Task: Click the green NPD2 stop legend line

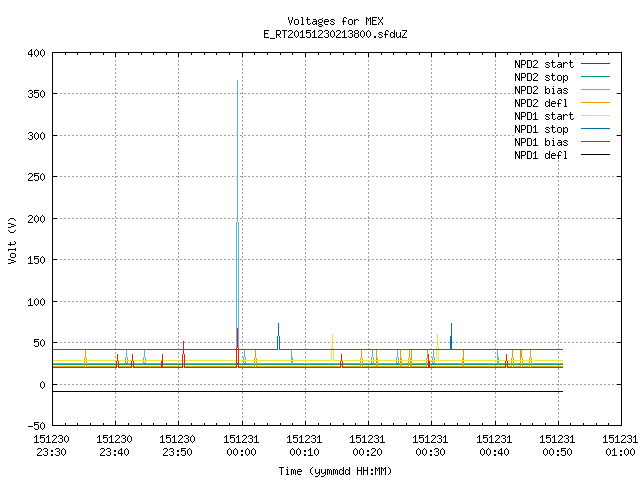Action: 595,77
